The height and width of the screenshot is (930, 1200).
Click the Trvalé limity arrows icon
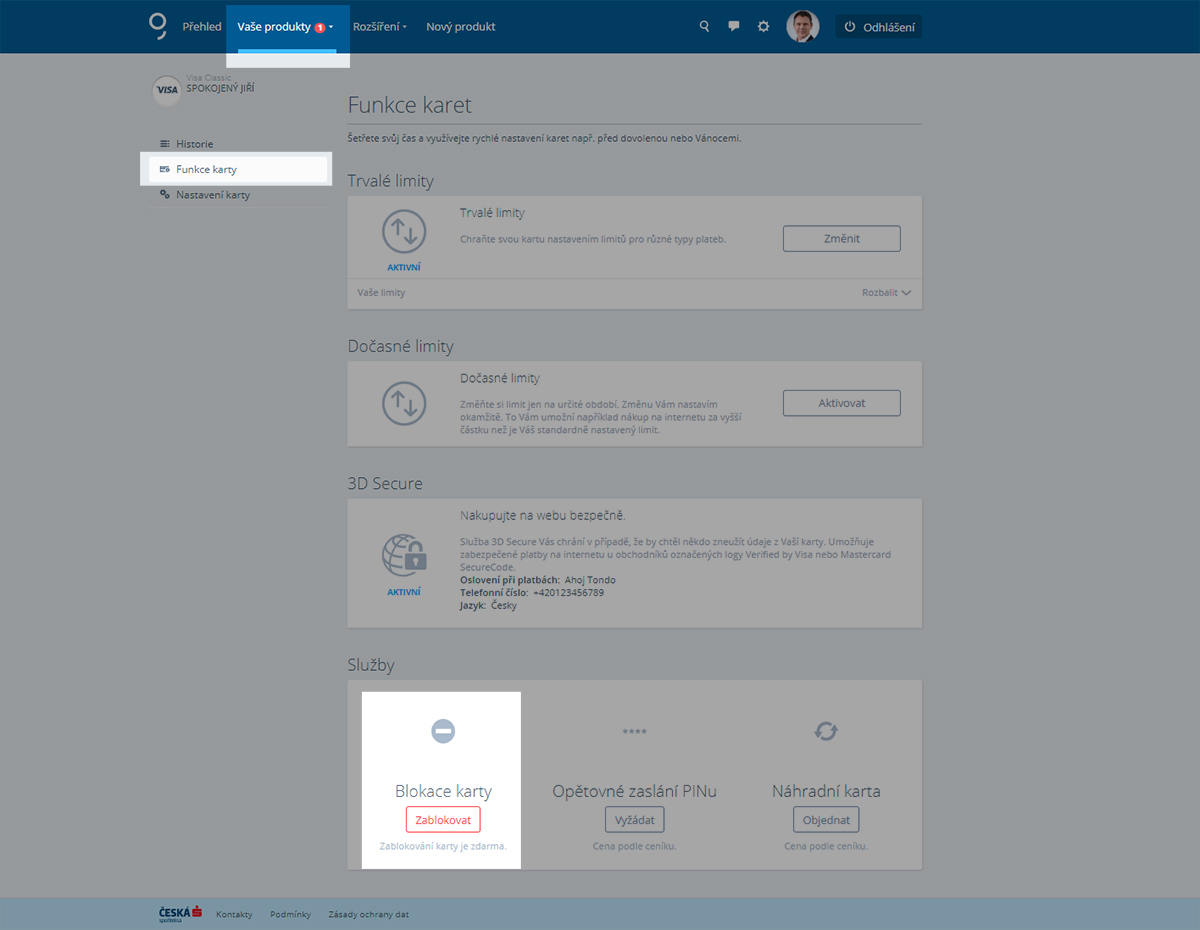point(404,232)
